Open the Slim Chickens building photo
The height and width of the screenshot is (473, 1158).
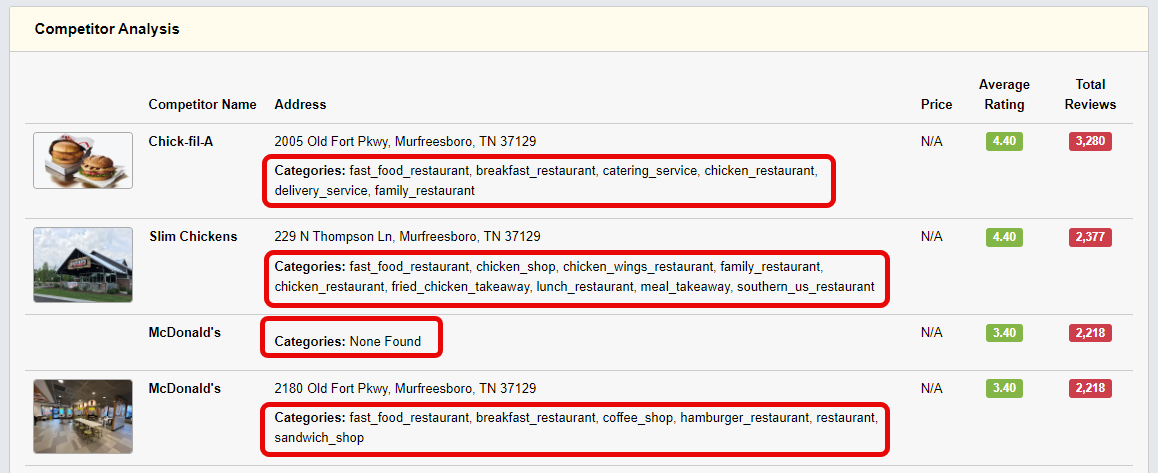pyautogui.click(x=83, y=264)
